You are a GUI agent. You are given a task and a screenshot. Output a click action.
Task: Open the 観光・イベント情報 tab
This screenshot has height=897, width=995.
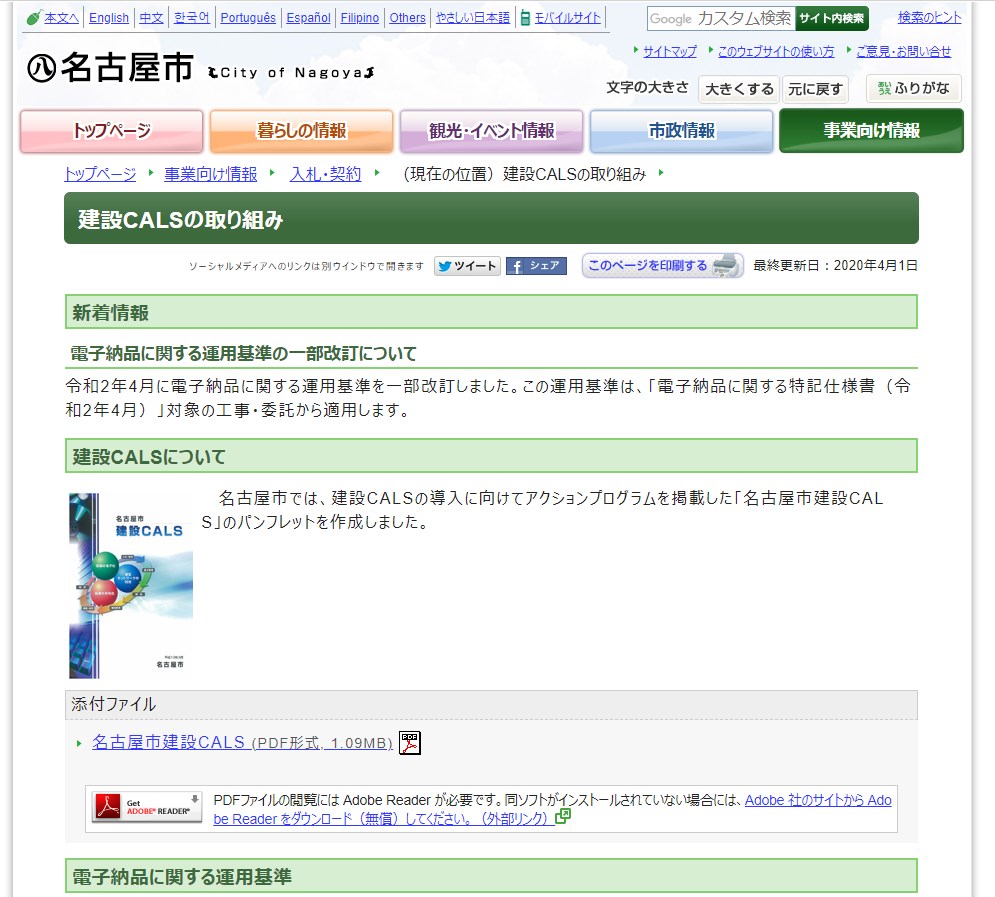click(491, 131)
